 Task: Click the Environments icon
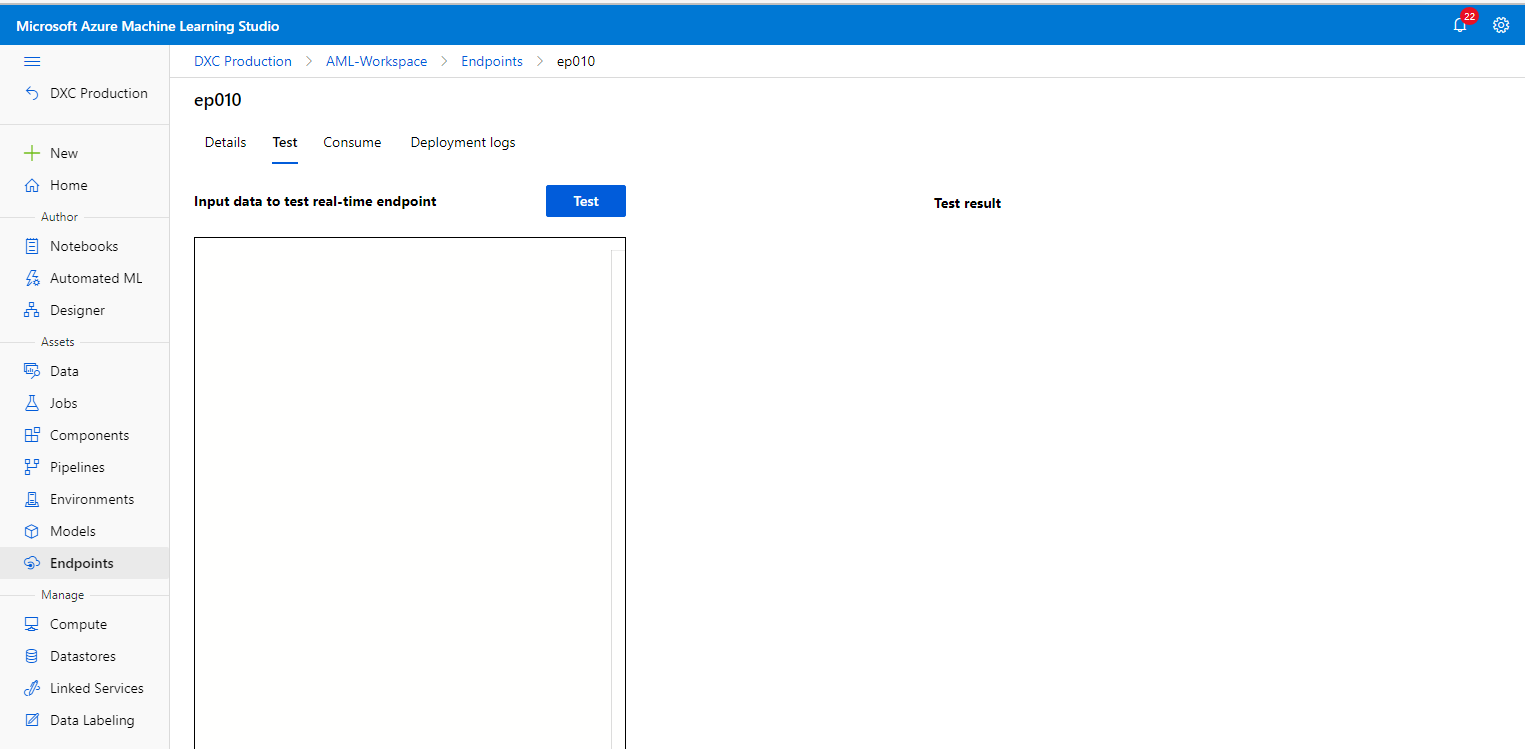(x=32, y=499)
